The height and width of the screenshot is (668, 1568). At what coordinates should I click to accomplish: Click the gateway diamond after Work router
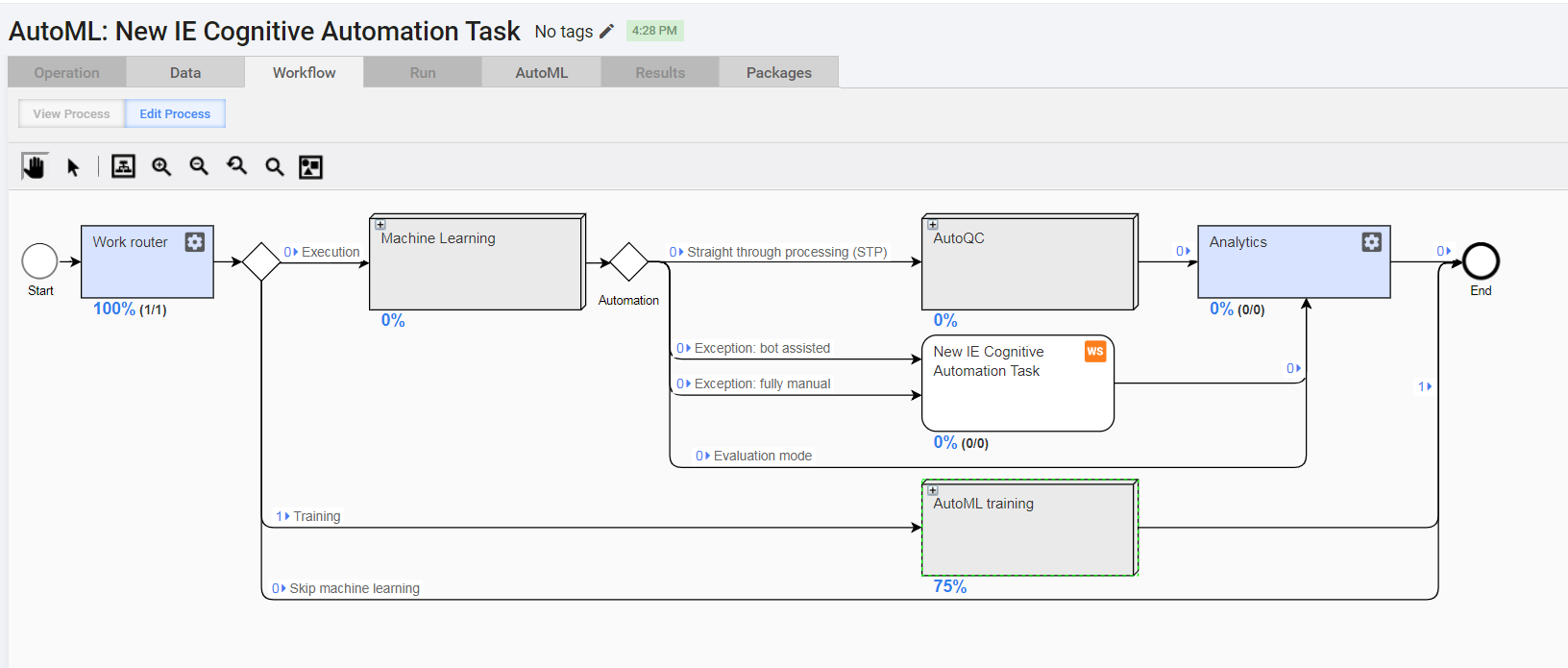261,261
